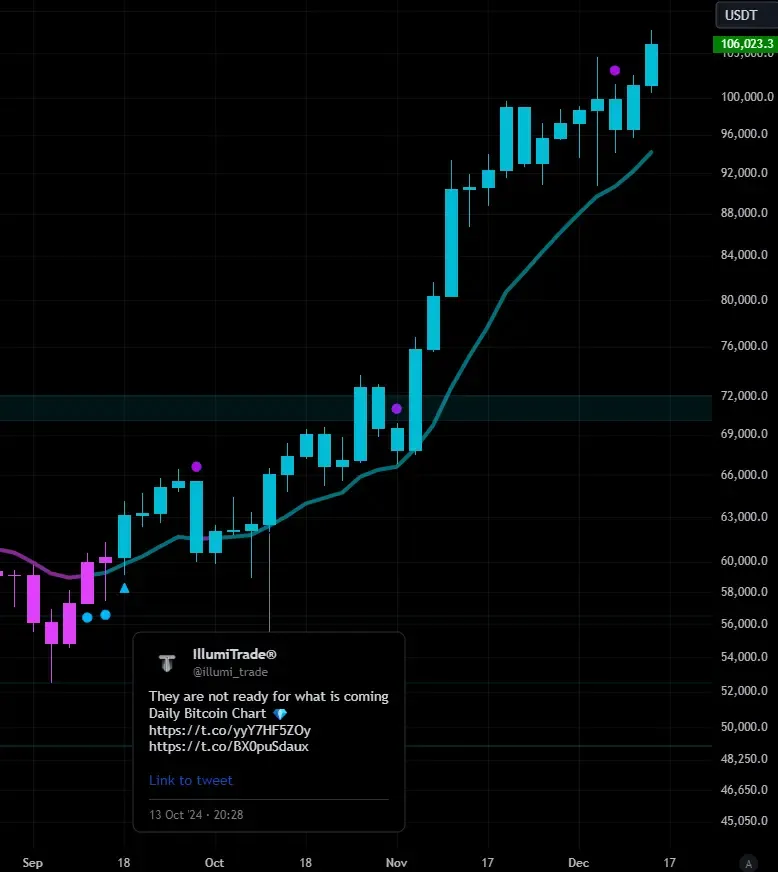Click the 100,000.0 price axis label

click(747, 97)
